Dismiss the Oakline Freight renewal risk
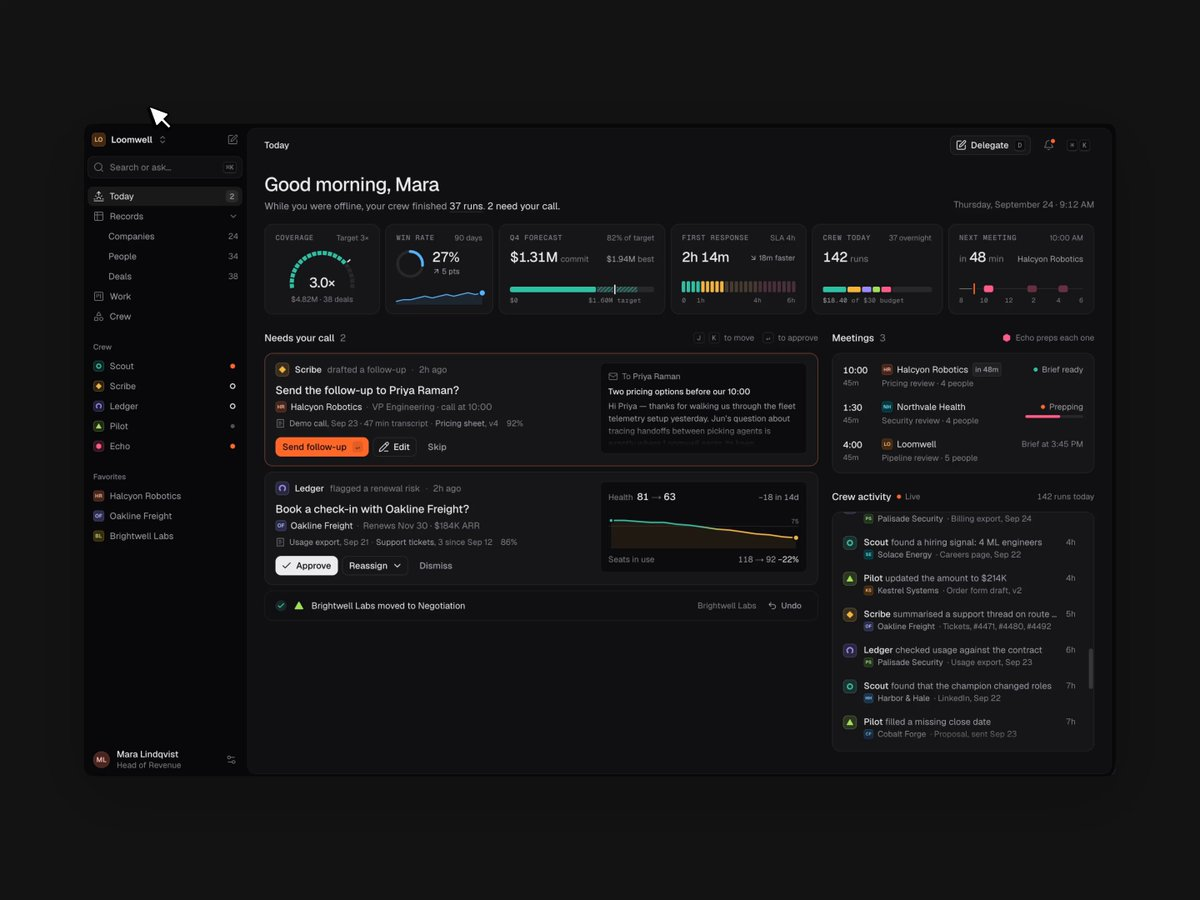This screenshot has height=900, width=1200. pos(436,566)
